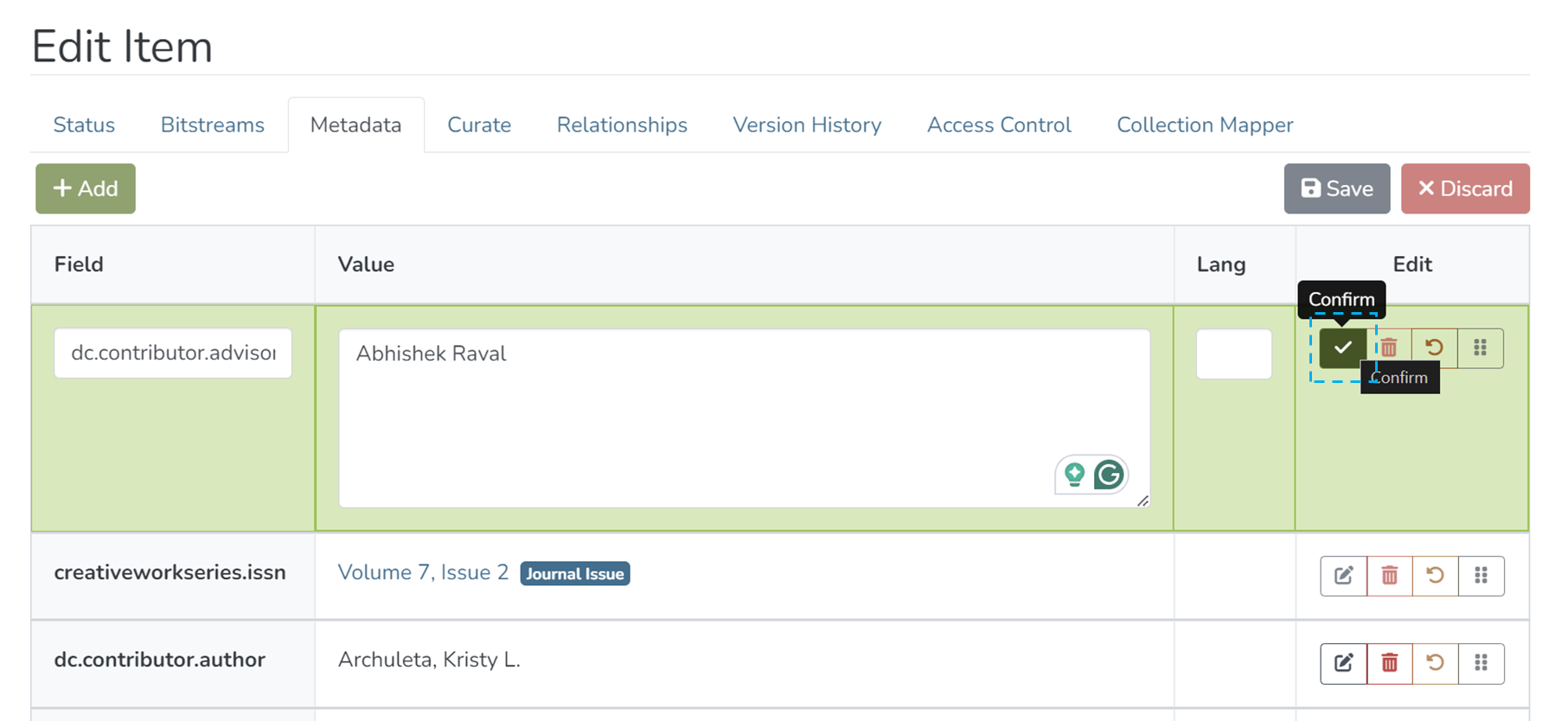Click drag handle of the dc.contributor.advisor row
1568x721 pixels.
click(1480, 348)
